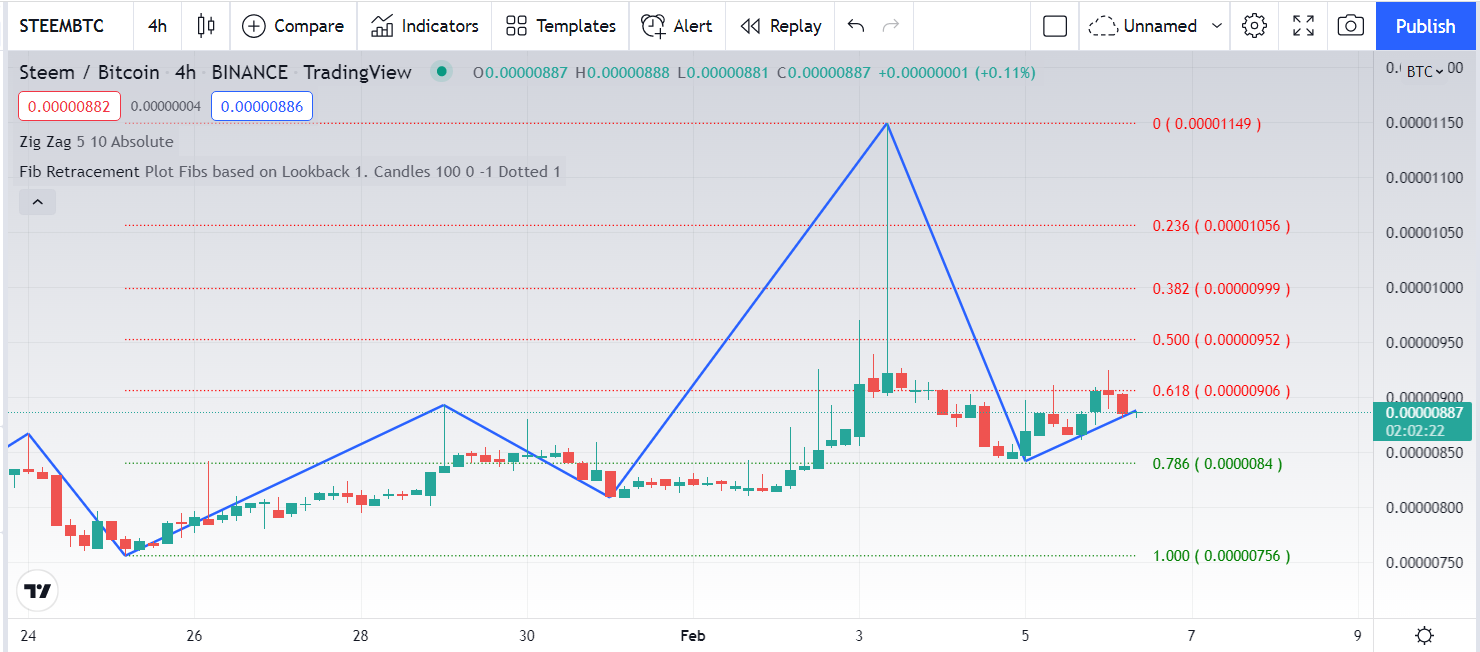Open the Indicators dialog
Viewport: 1480px width, 652px height.
[x=424, y=26]
